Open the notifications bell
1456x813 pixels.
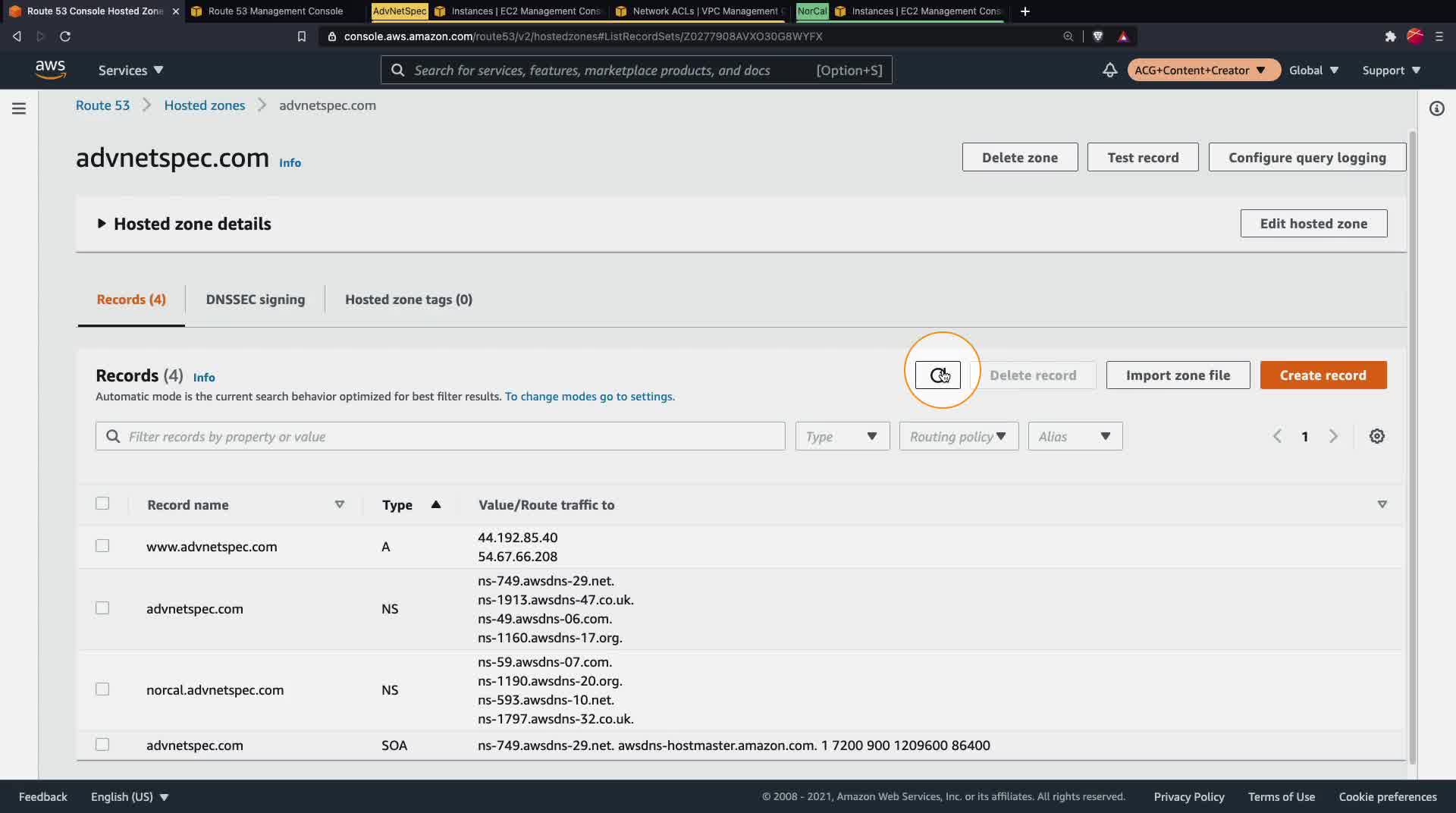coord(1109,70)
